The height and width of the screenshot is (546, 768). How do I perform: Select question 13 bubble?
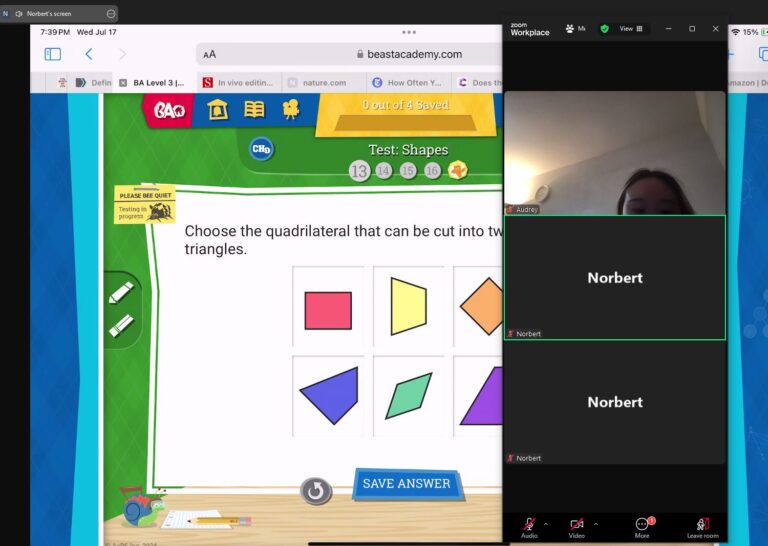tap(359, 171)
